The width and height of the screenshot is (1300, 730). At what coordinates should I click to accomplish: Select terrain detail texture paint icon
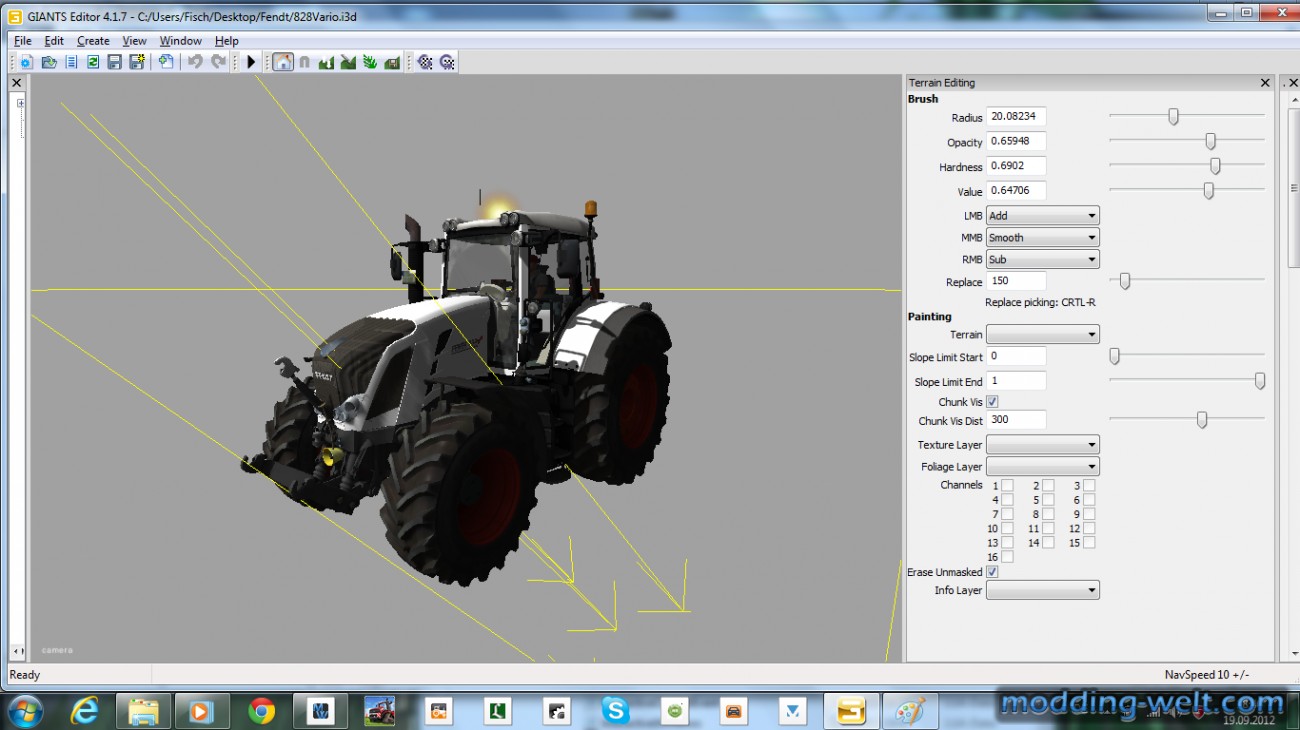tap(348, 62)
